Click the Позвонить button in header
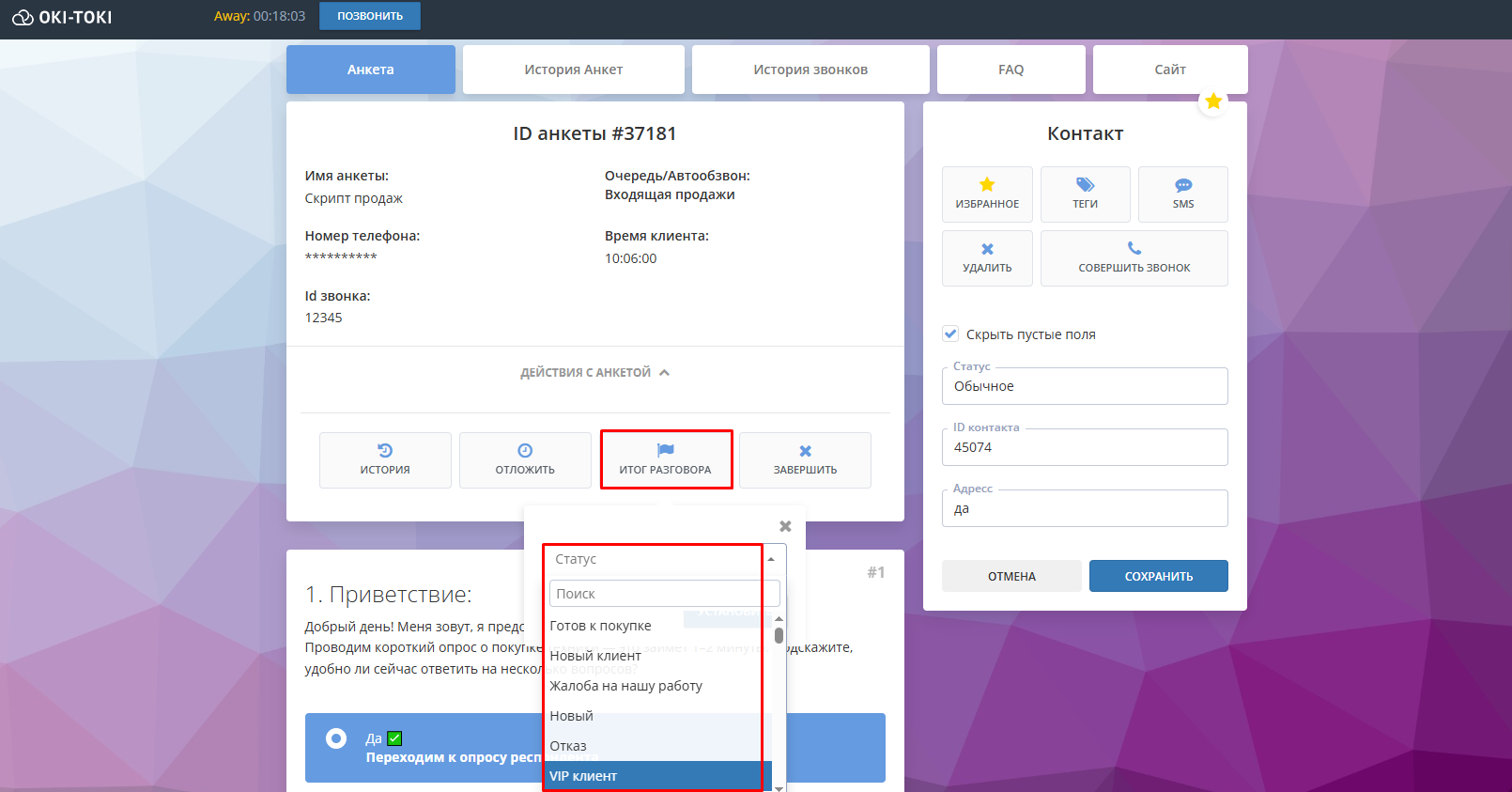Viewport: 1512px width, 792px height. pos(370,16)
